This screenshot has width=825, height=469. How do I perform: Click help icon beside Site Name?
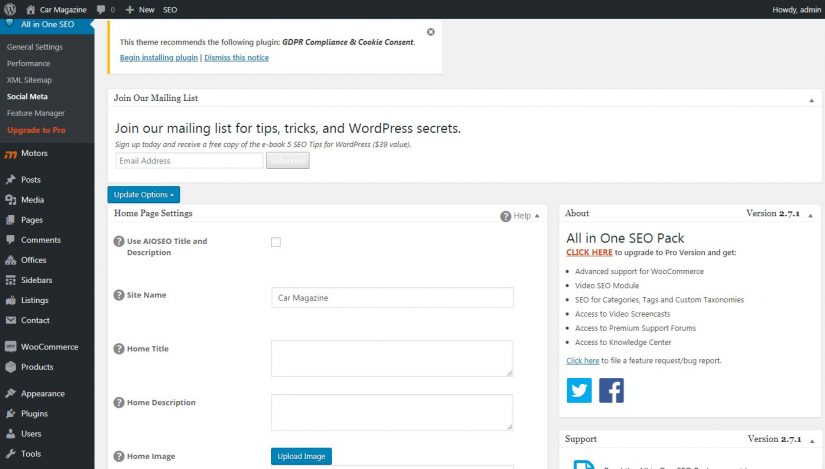[119, 295]
